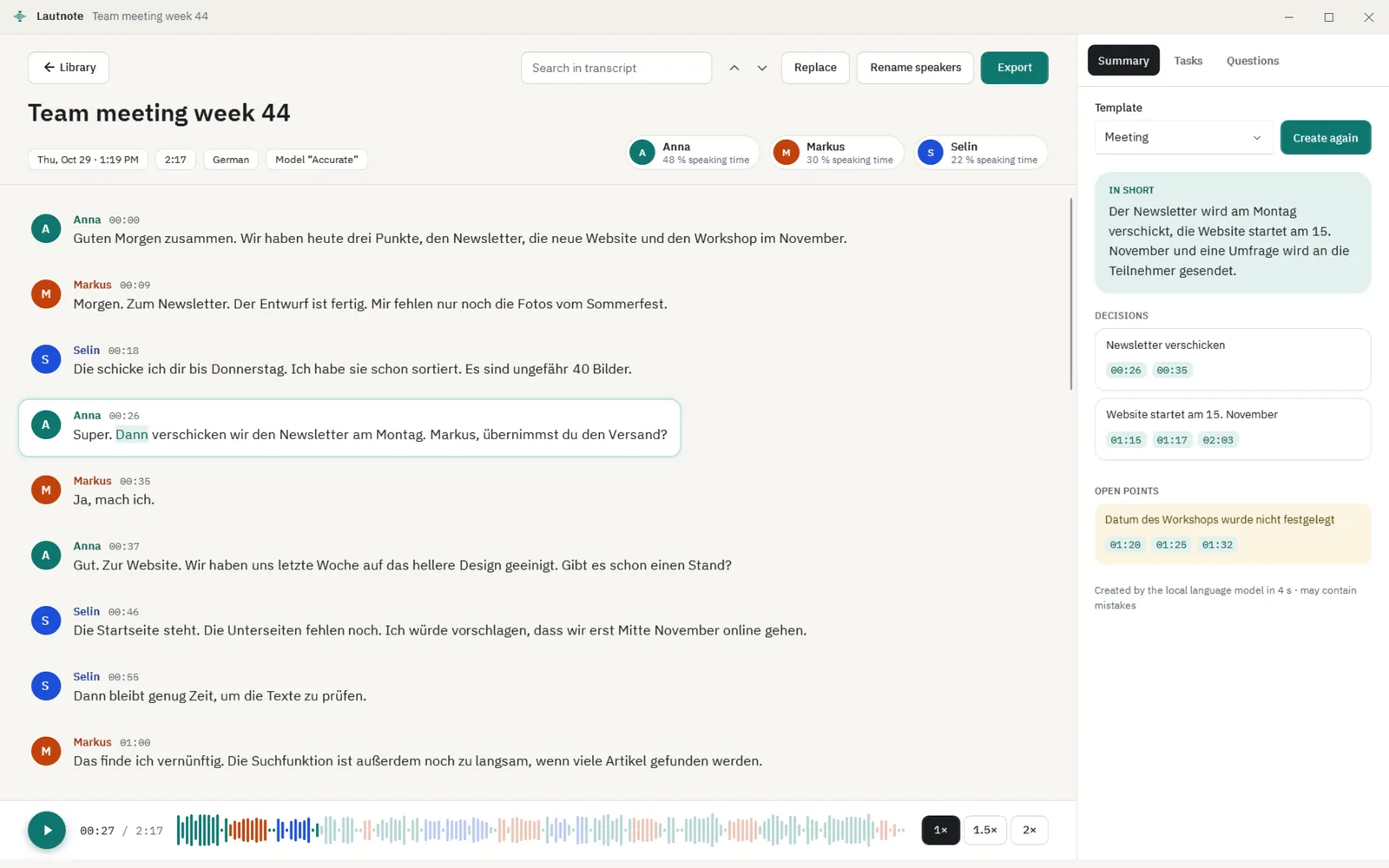Click Anna's avatar beside the 00:37 line
The image size is (1389, 868).
(46, 556)
